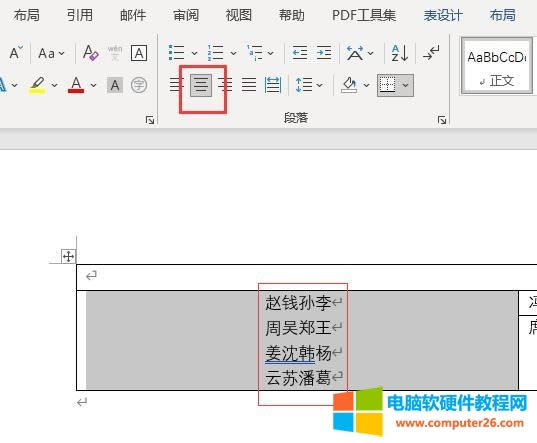Apply the yellow text highlight color
This screenshot has height=443, width=537.
pos(37,85)
